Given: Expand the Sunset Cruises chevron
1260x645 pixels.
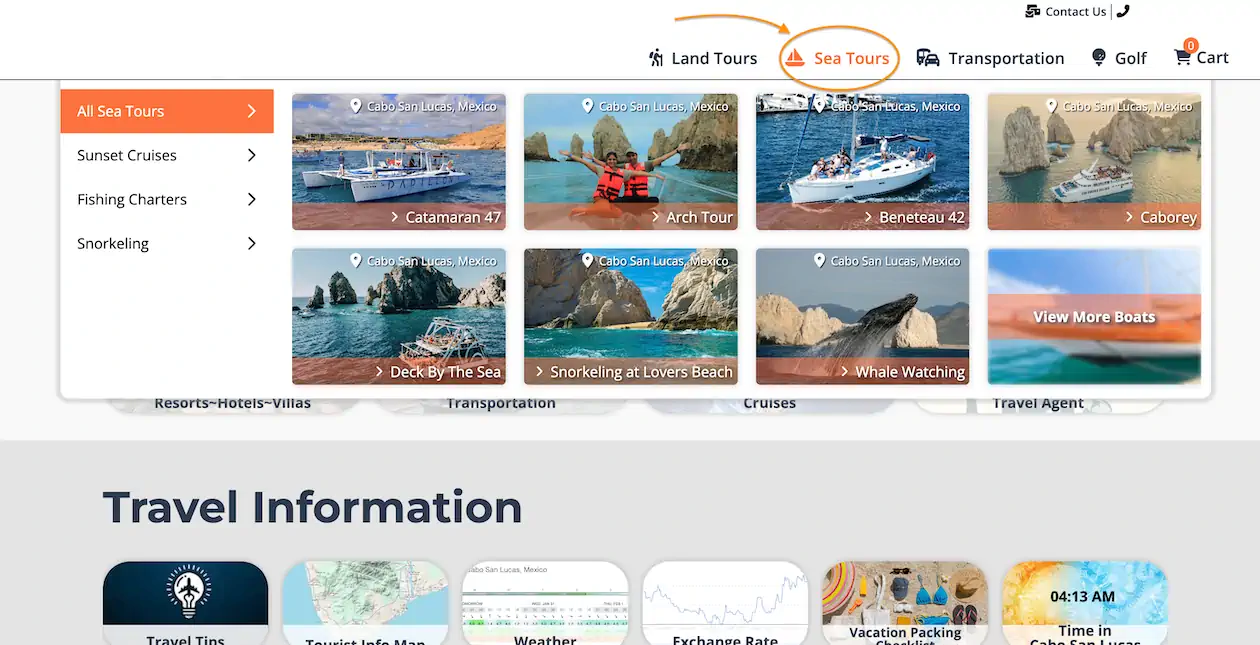Looking at the screenshot, I should click(251, 155).
